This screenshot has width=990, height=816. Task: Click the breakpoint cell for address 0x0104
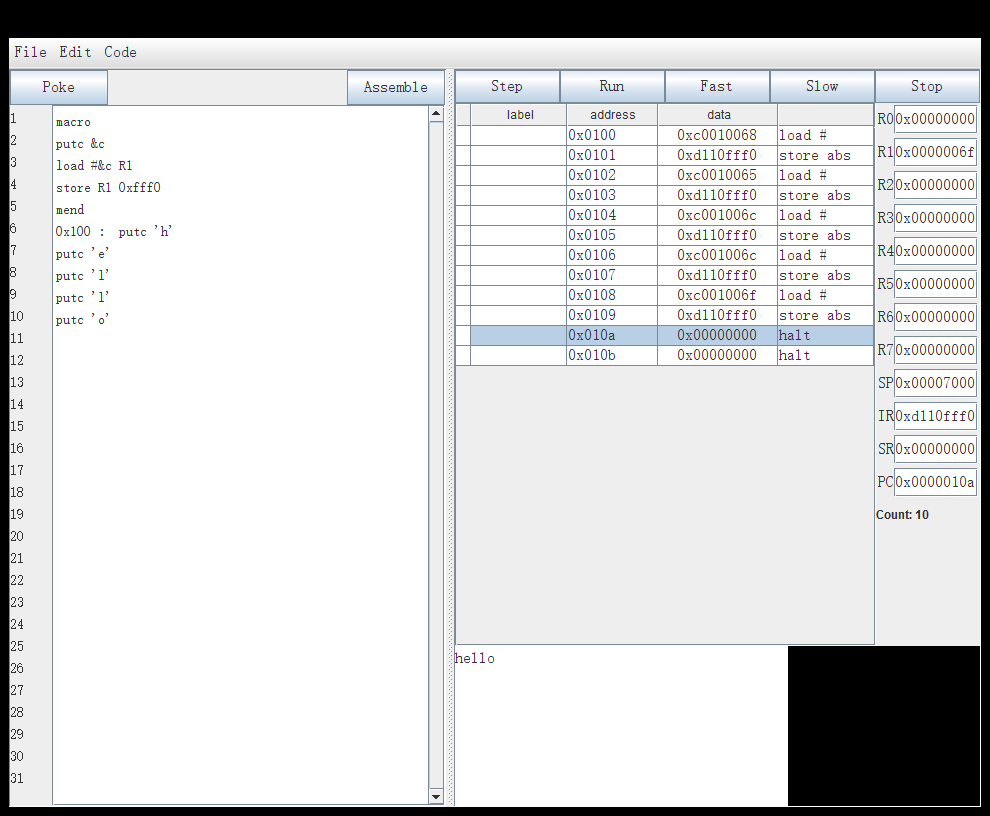[463, 215]
